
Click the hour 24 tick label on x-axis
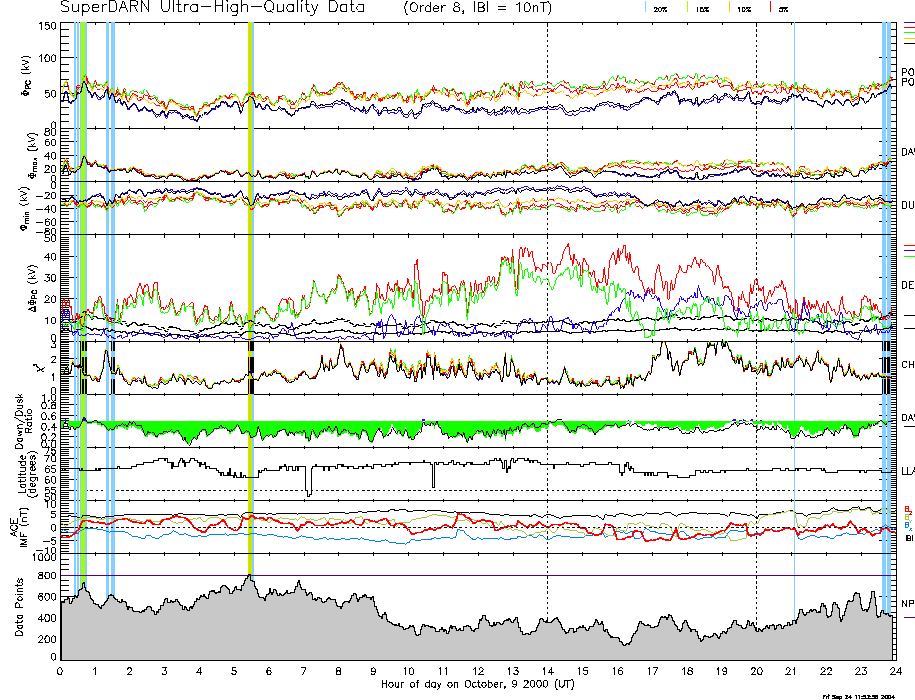tap(894, 672)
